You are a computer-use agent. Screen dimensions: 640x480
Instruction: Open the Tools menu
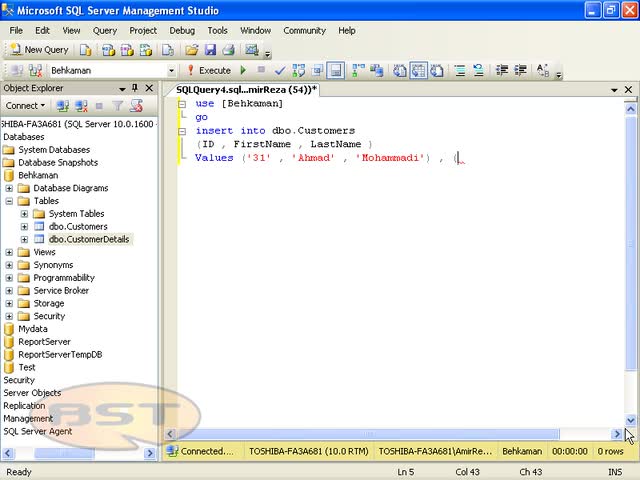pyautogui.click(x=217, y=31)
